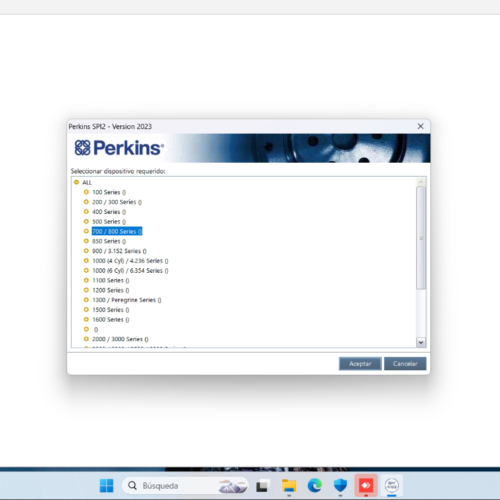The image size is (500, 500).
Task: Launch Microsoft Edge from taskbar
Action: point(315,486)
